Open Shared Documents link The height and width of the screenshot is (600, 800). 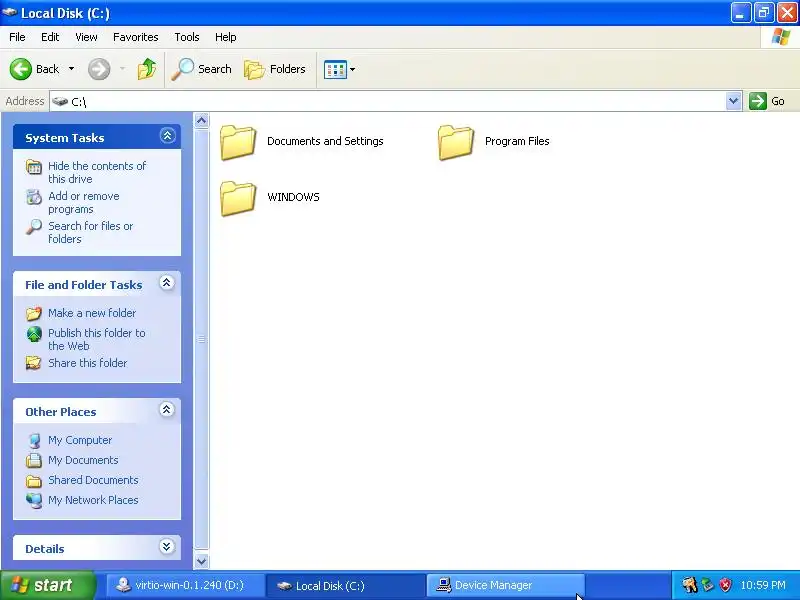tap(93, 480)
